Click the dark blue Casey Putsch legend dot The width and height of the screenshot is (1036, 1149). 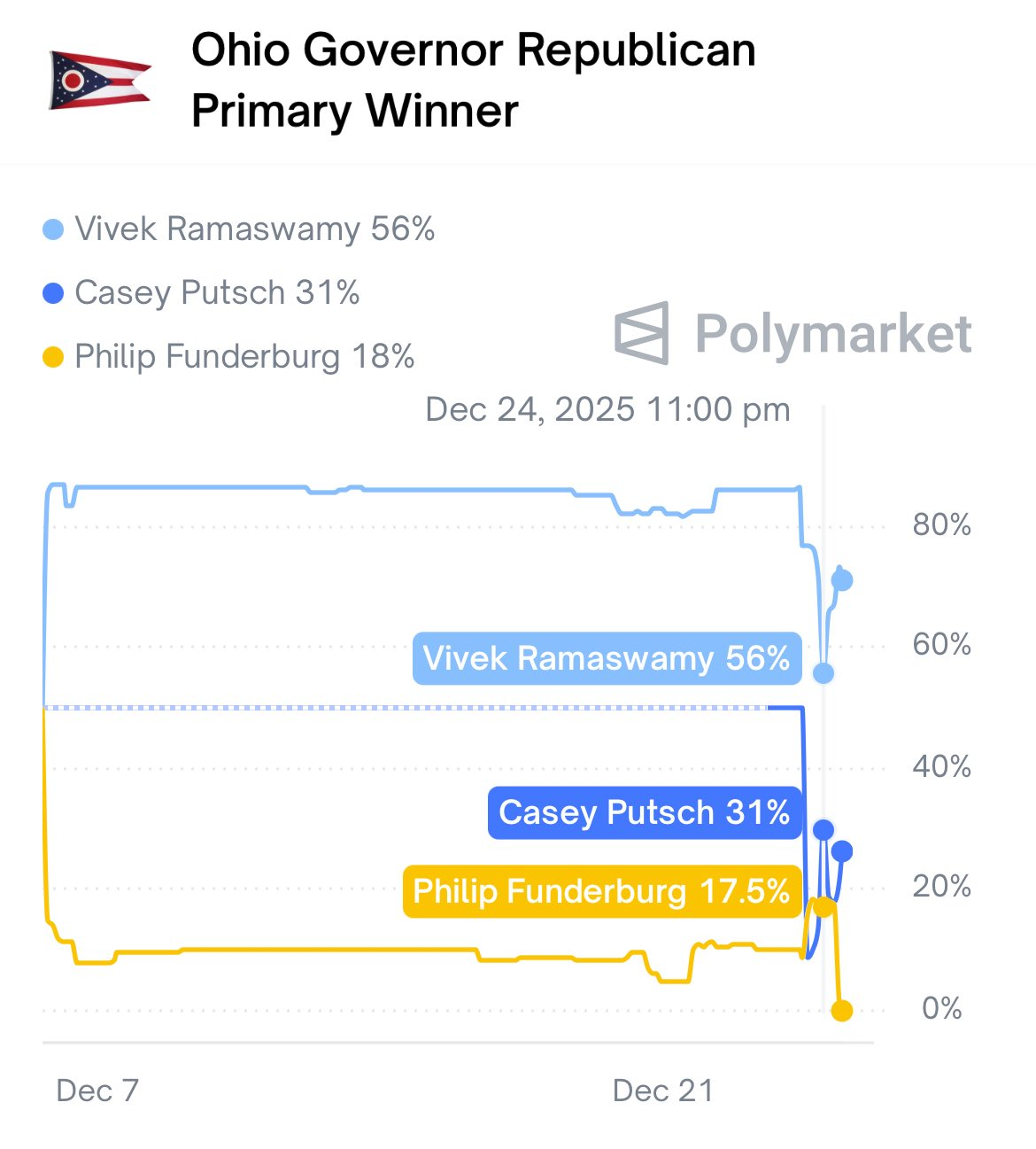pyautogui.click(x=53, y=293)
